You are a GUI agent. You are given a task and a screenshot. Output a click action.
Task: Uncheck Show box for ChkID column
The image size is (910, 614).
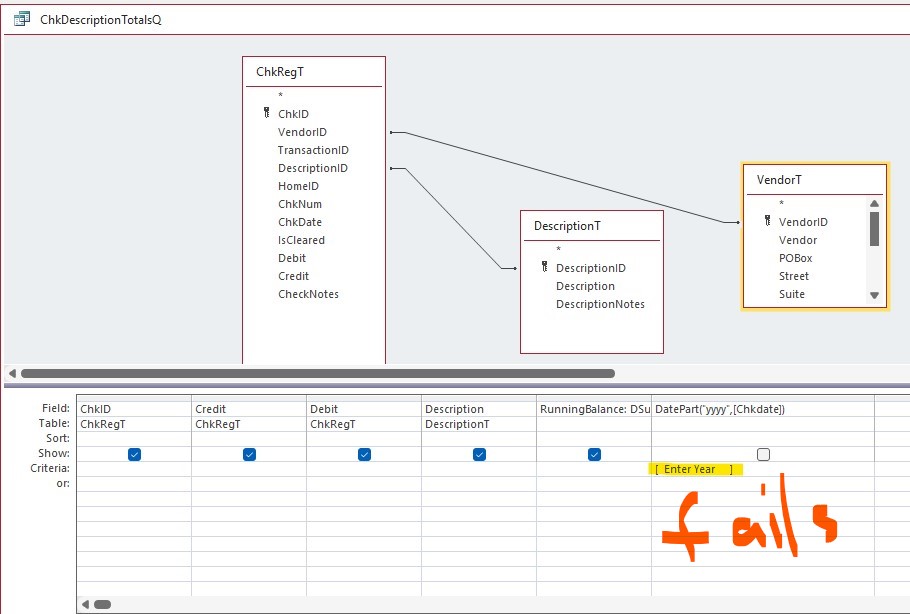pos(134,454)
